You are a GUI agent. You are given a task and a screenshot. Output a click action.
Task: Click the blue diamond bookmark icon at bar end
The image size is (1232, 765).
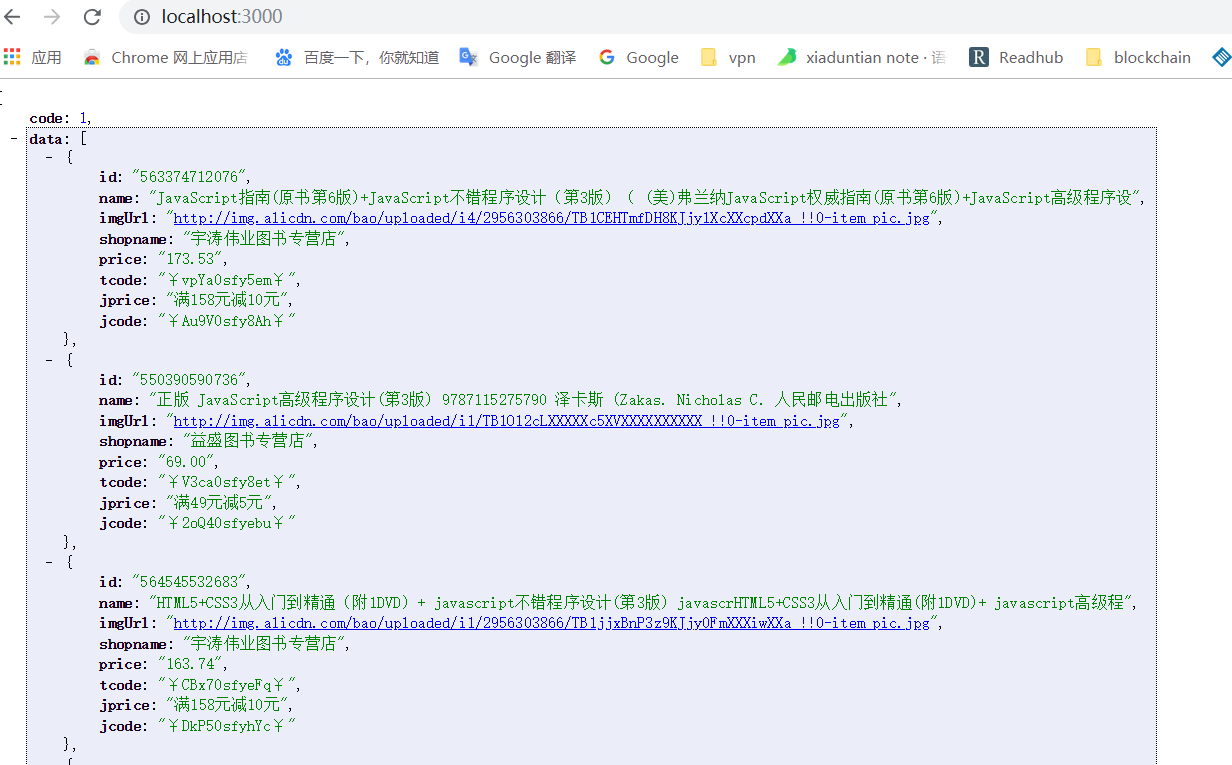[1221, 57]
